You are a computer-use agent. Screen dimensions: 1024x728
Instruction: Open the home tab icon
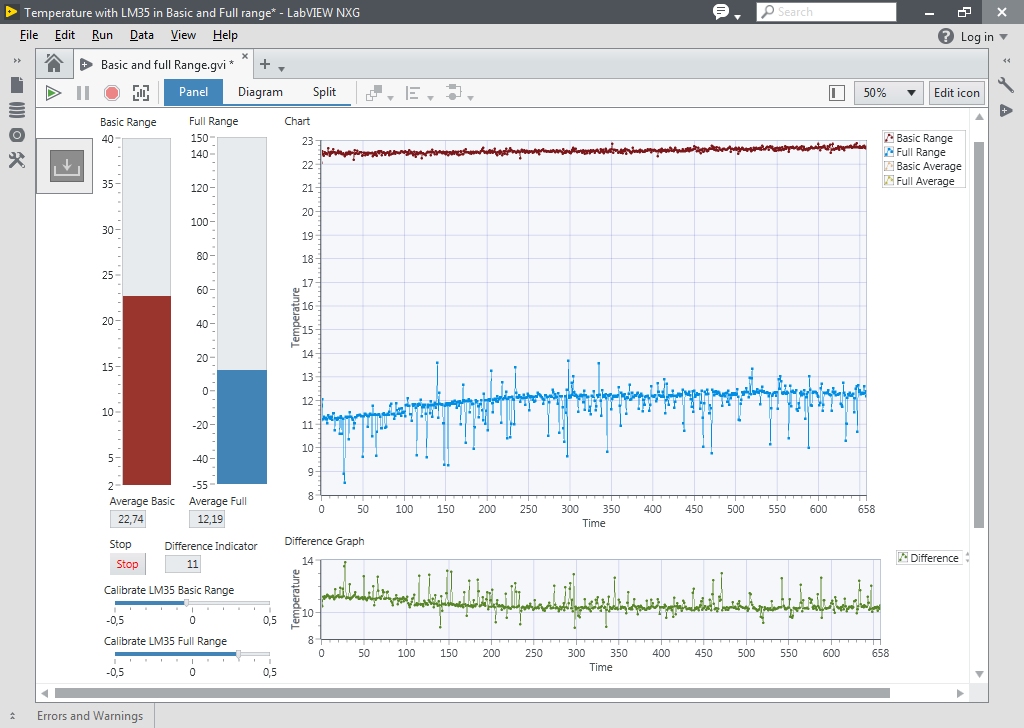tap(54, 64)
